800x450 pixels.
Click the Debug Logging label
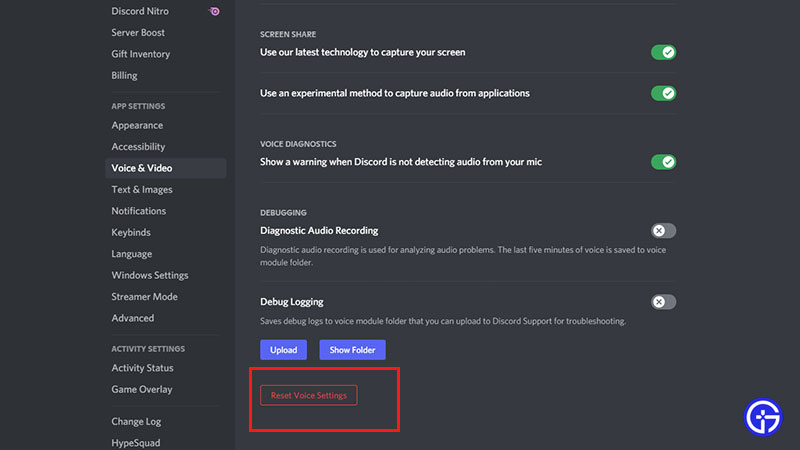click(x=292, y=302)
